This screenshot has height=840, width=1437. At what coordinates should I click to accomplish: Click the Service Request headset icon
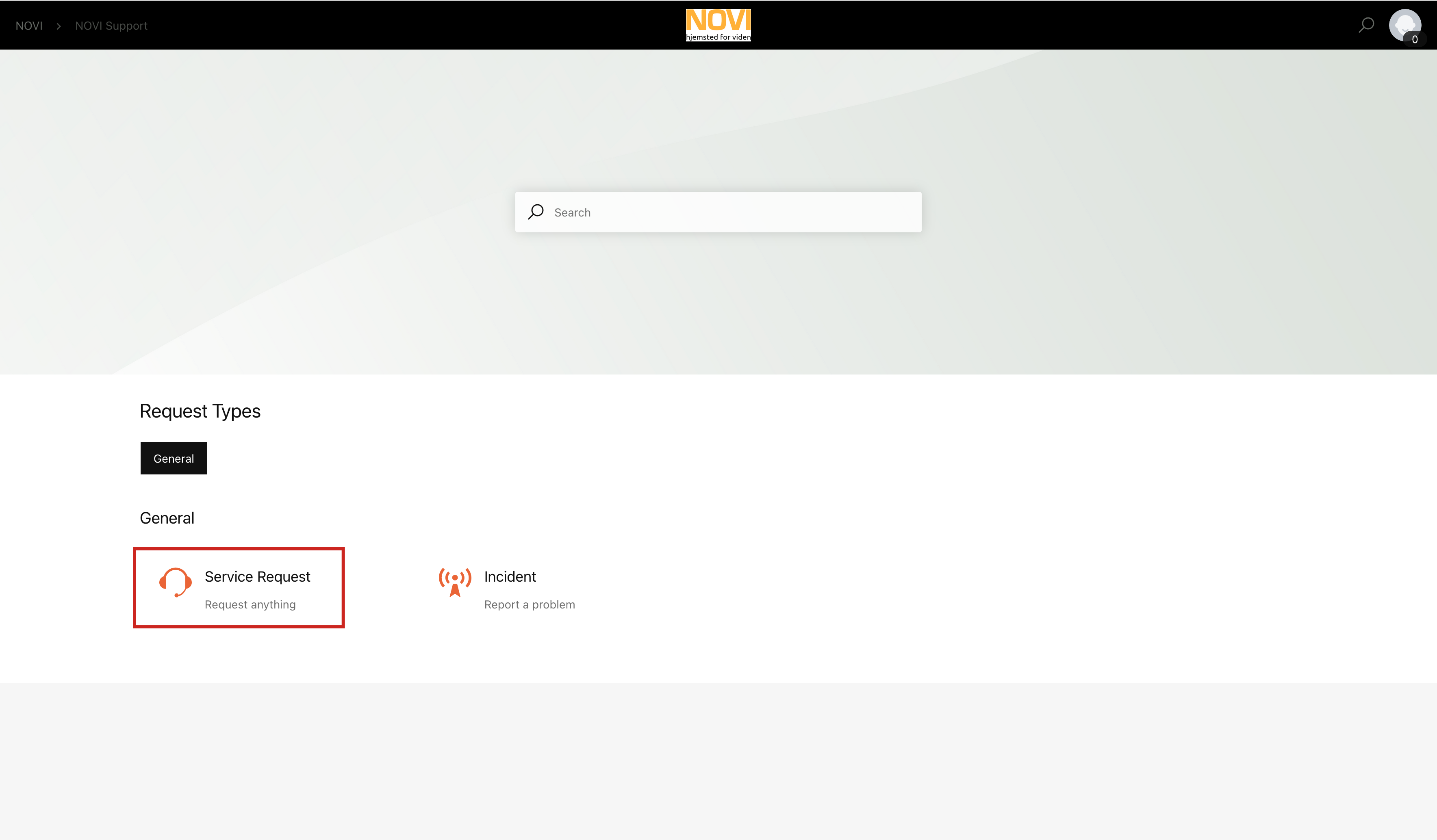coord(176,582)
